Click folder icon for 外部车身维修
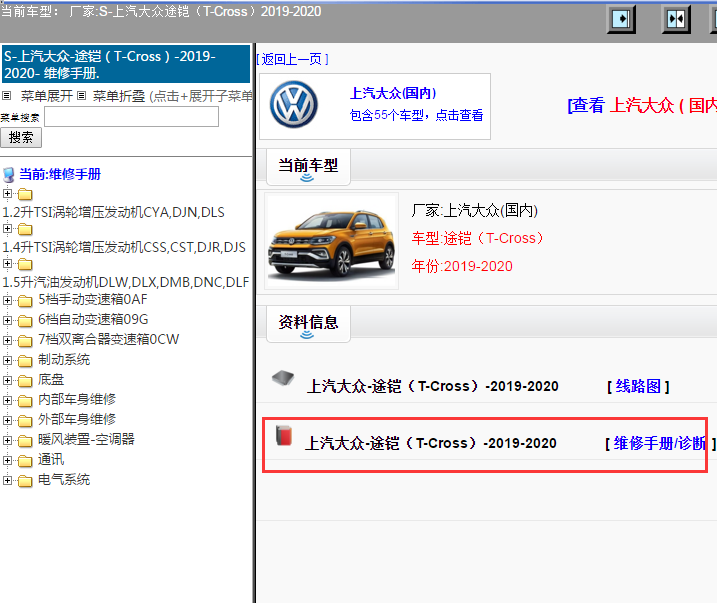 tap(25, 421)
